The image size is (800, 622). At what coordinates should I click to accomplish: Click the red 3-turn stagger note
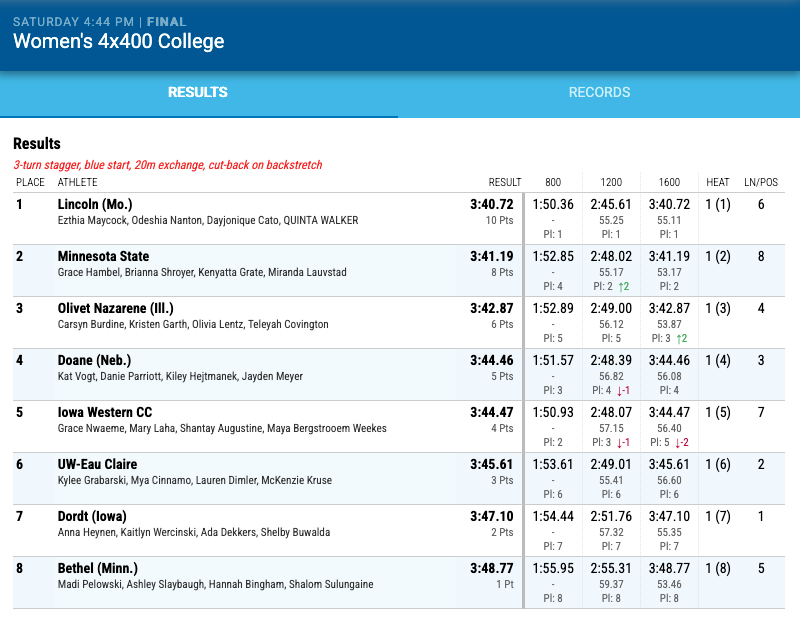tap(168, 165)
